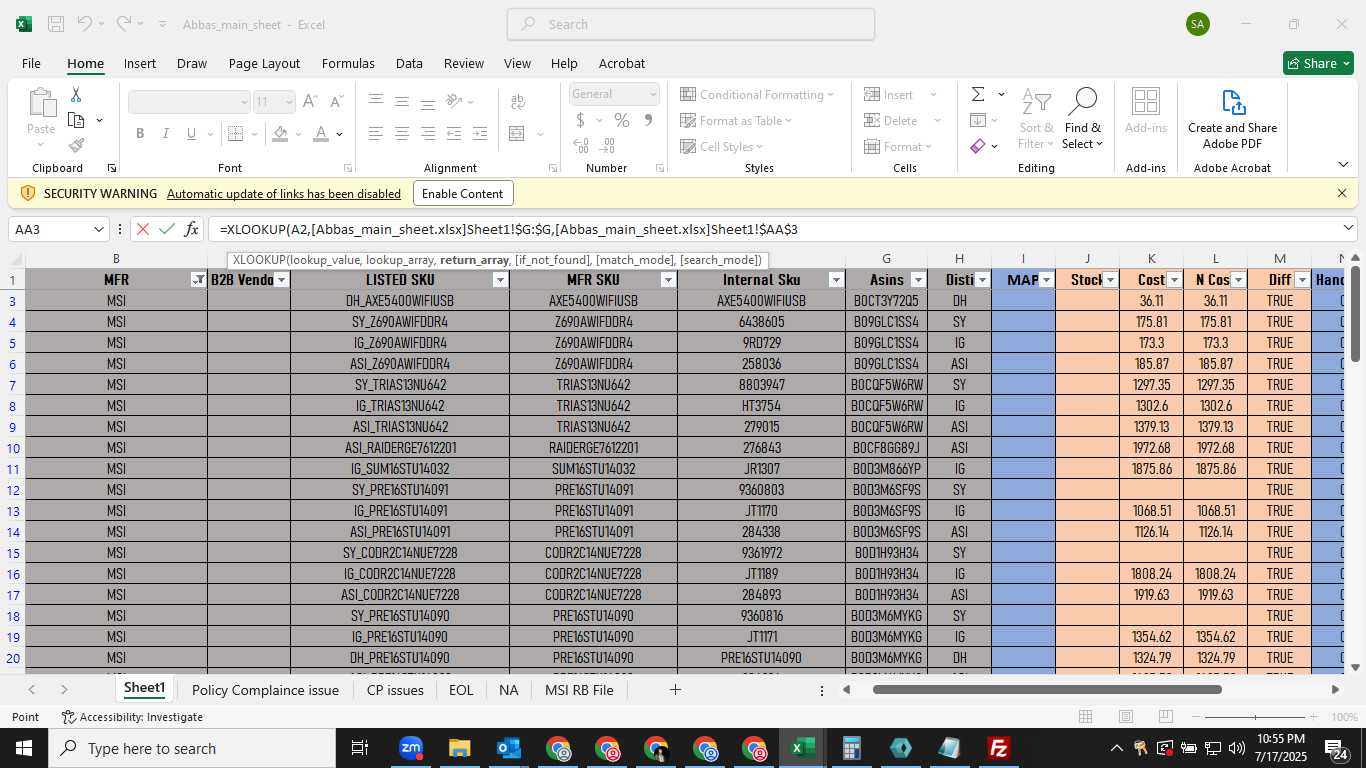
Task: Switch to Policy Complaince issue sheet
Action: tap(265, 690)
